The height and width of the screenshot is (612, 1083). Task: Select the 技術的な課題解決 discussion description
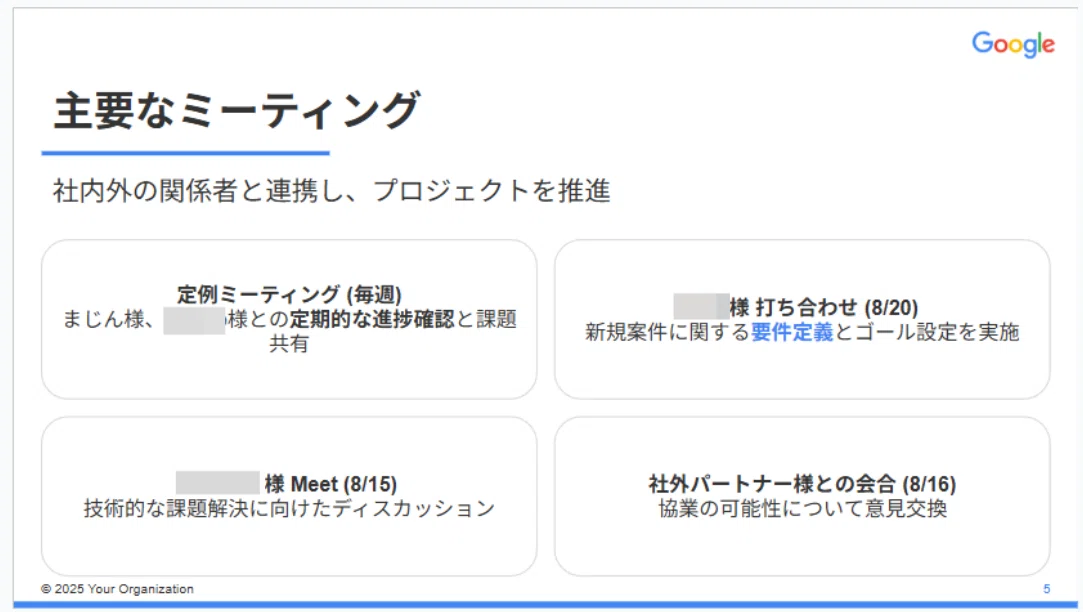tap(289, 508)
